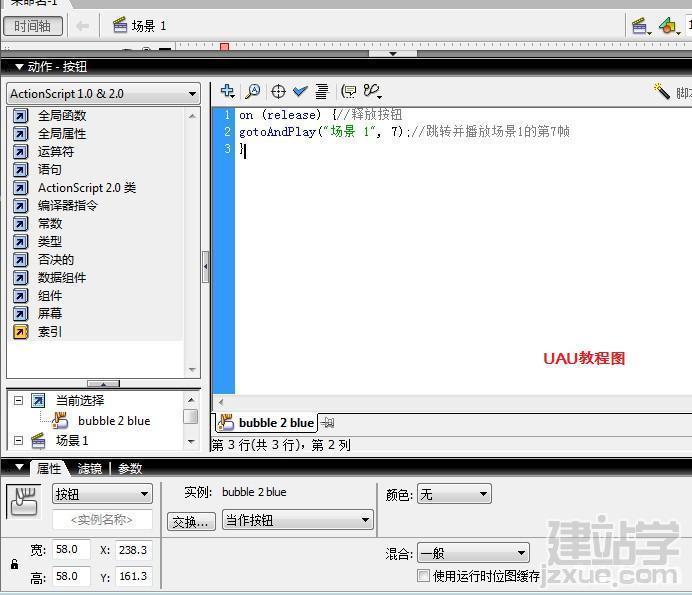Open the 常数 category

tap(50, 224)
